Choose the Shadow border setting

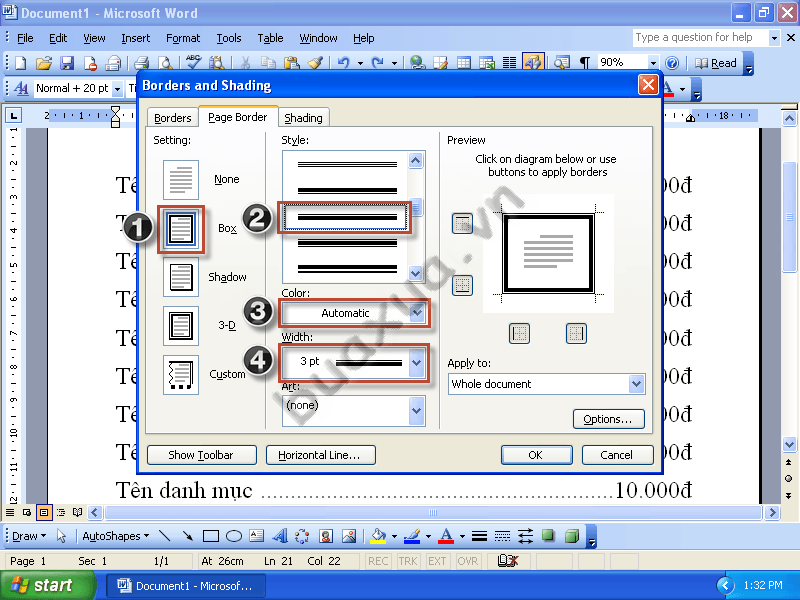click(181, 277)
